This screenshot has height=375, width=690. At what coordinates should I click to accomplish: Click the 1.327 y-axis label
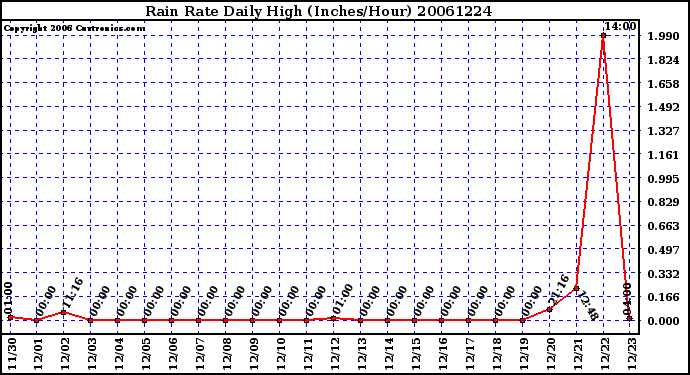coord(663,131)
